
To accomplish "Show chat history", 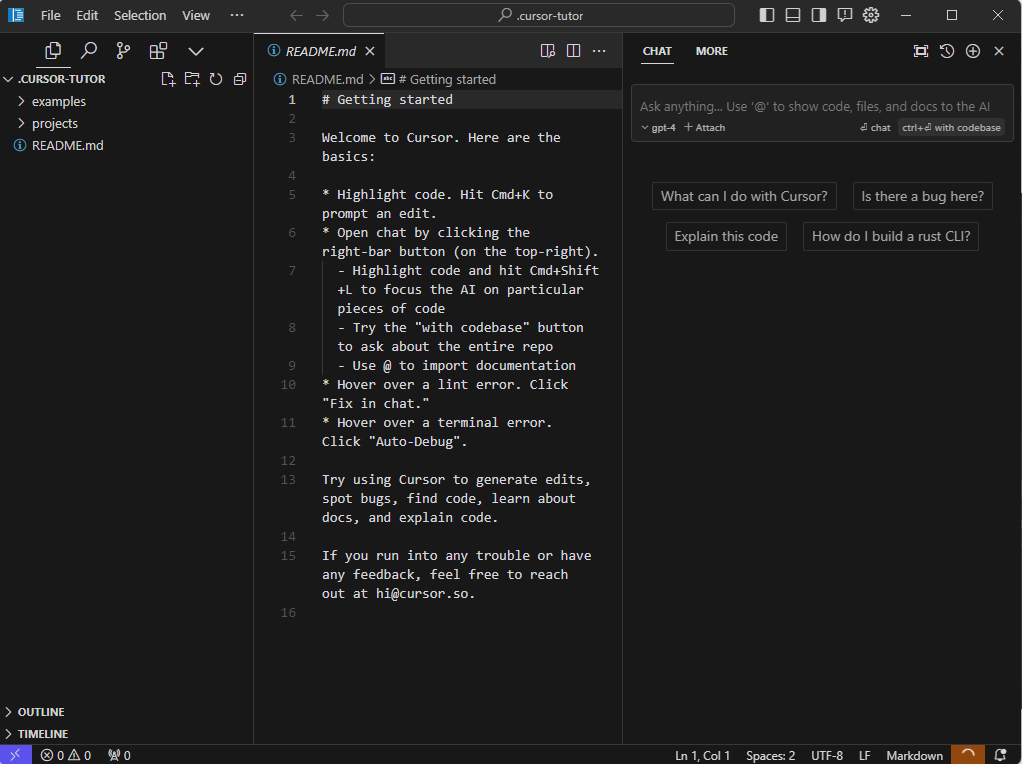I will [x=947, y=51].
